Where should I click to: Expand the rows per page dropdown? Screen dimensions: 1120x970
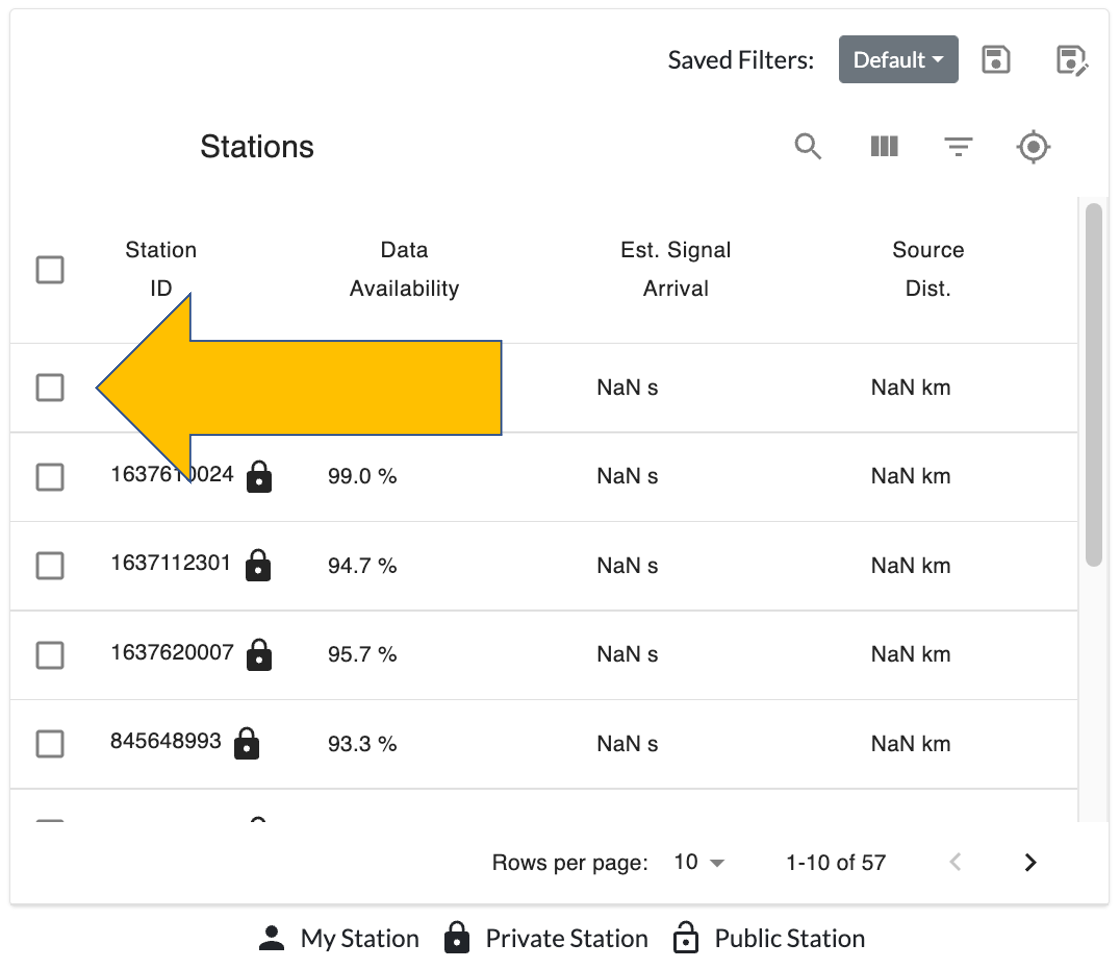pyautogui.click(x=700, y=862)
